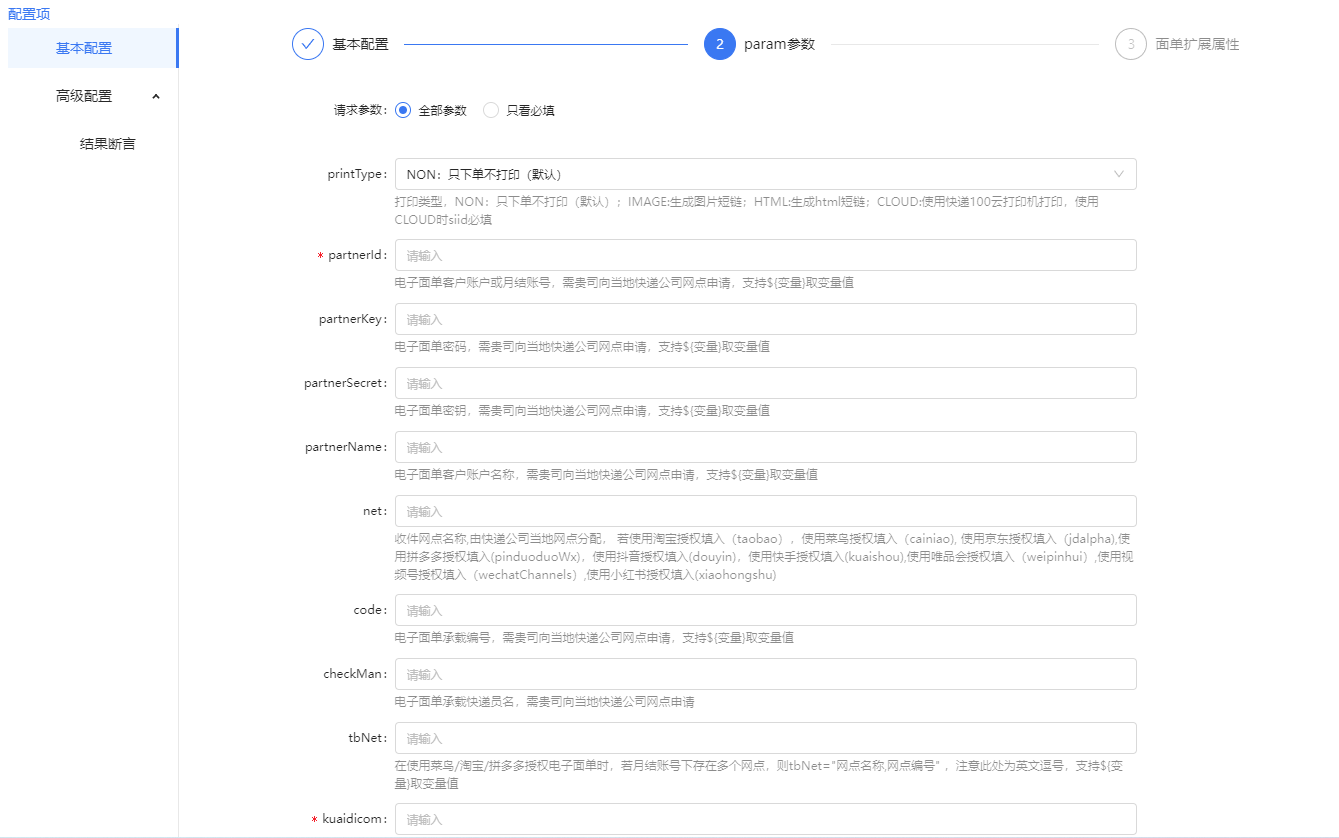Open 基本配置 in the sidebar
Viewport: 1339px width, 838px height.
(84, 48)
